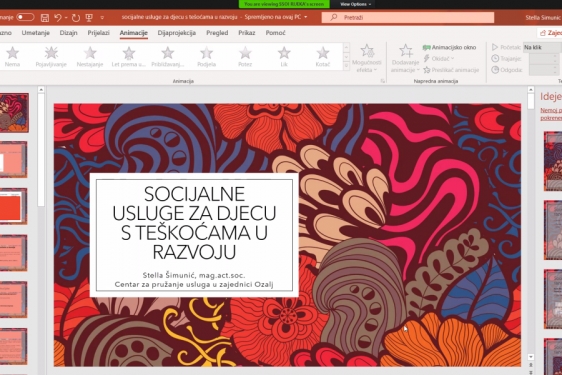Open Mogućnosti efekta dropdown
The height and width of the screenshot is (375, 562).
point(367,58)
